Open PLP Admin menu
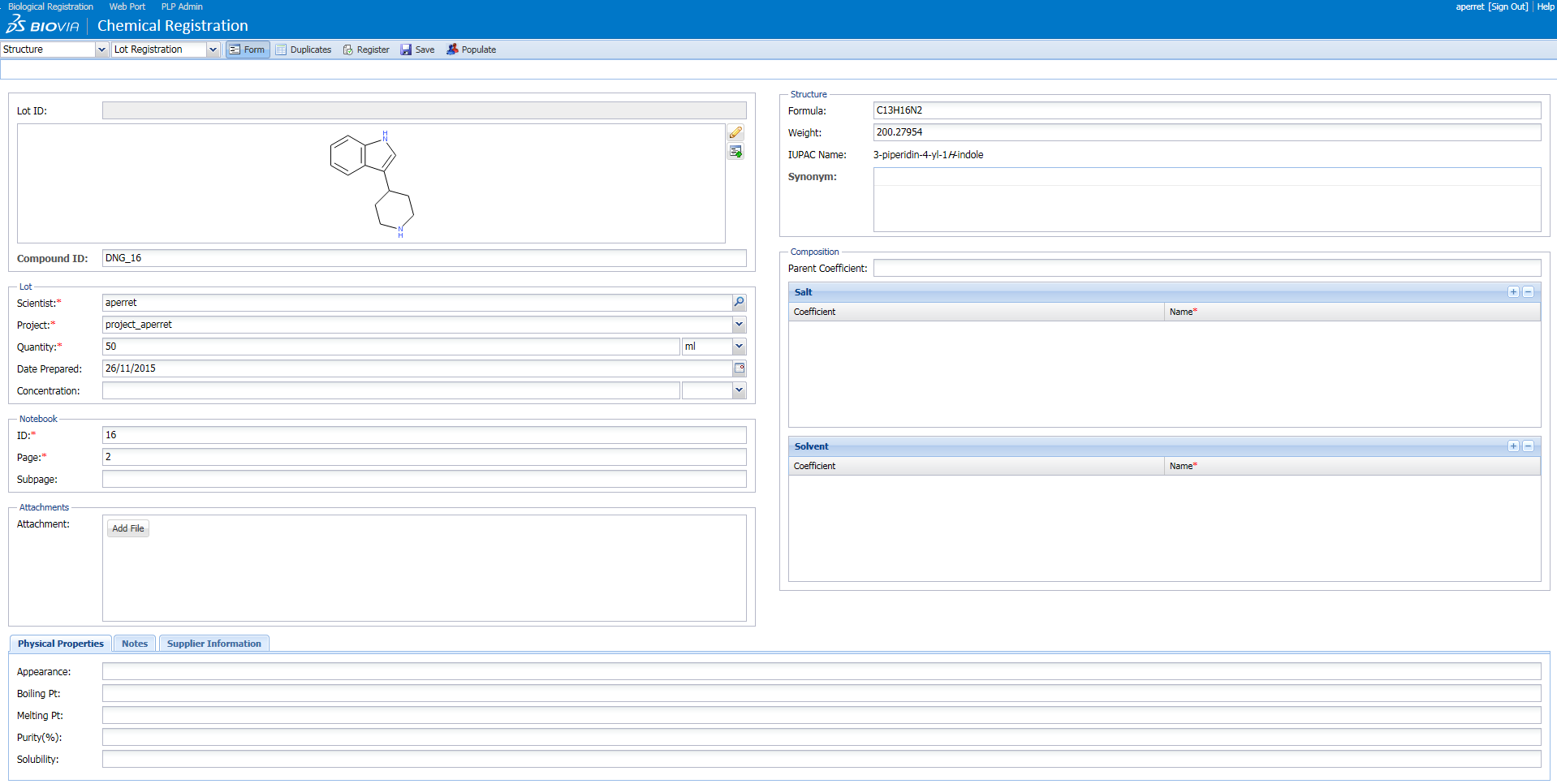Screen dimensions: 1557x784 click(182, 6)
